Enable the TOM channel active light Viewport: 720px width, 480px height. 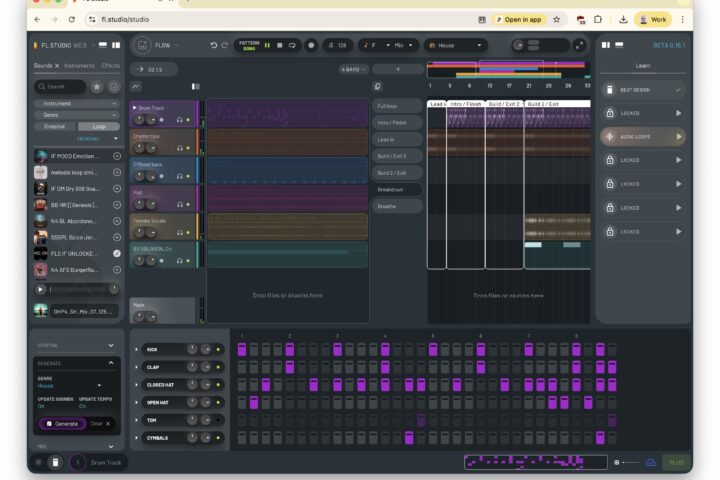[x=218, y=420]
